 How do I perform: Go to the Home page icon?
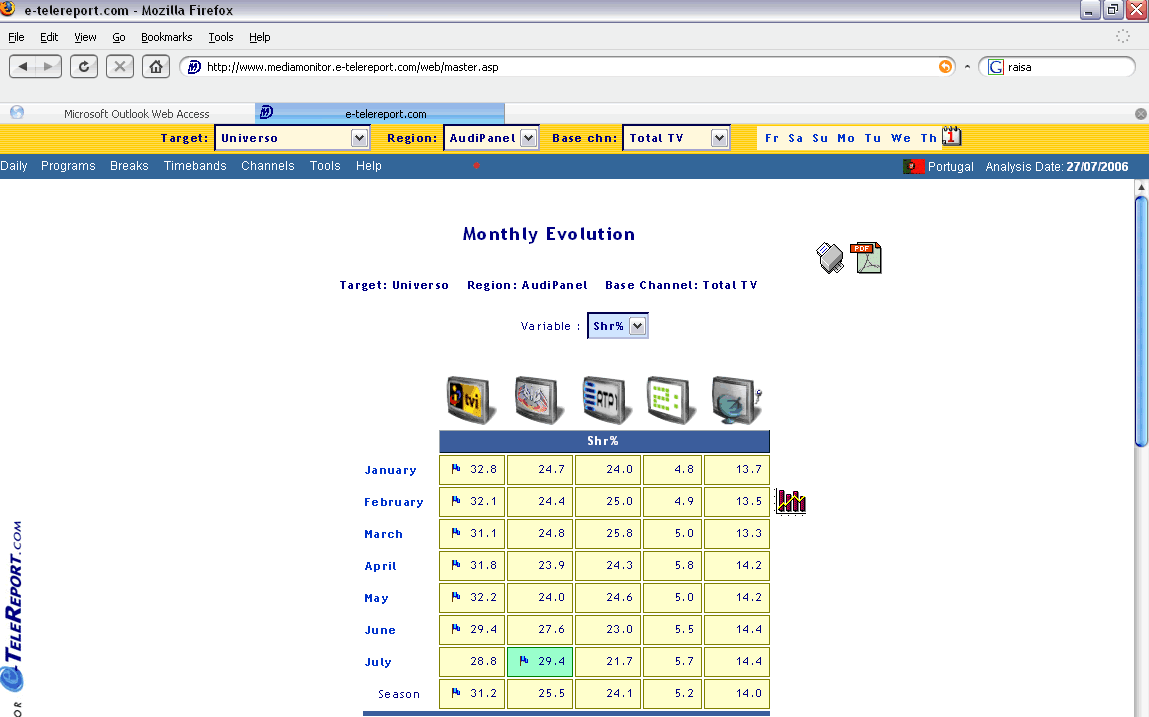155,67
